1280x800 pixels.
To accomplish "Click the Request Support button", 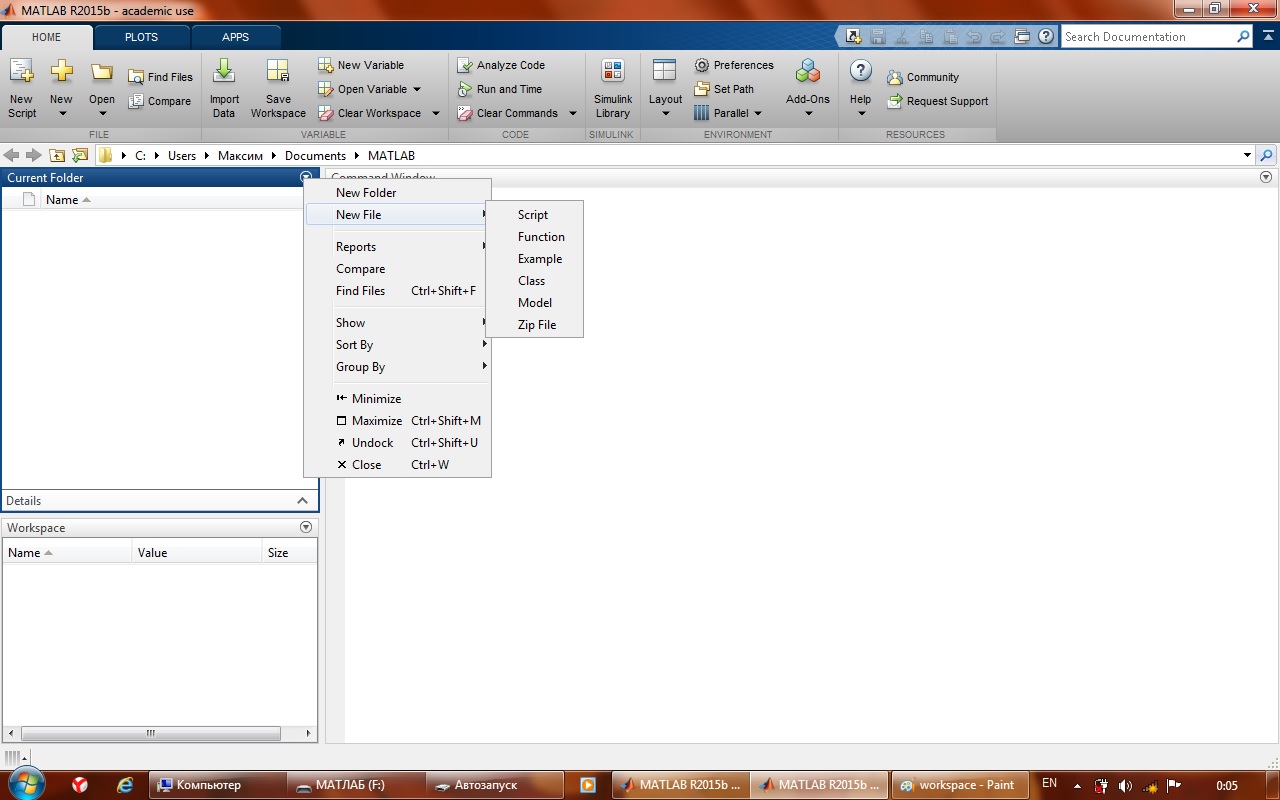I will point(937,101).
